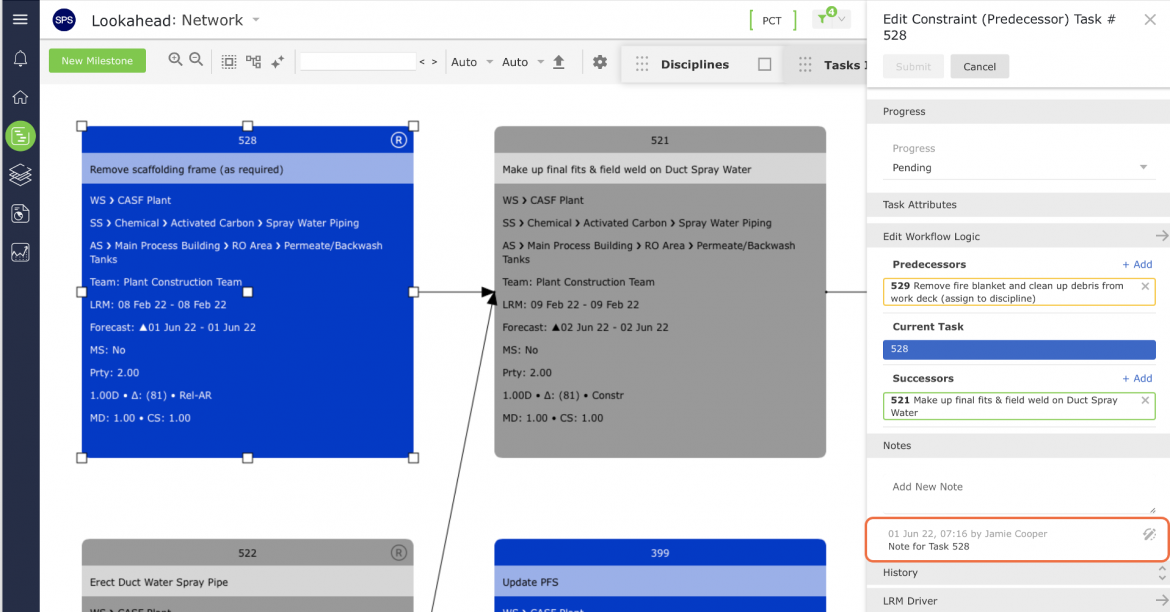
Task: Open the Progress Pending dropdown
Action: (x=1019, y=168)
